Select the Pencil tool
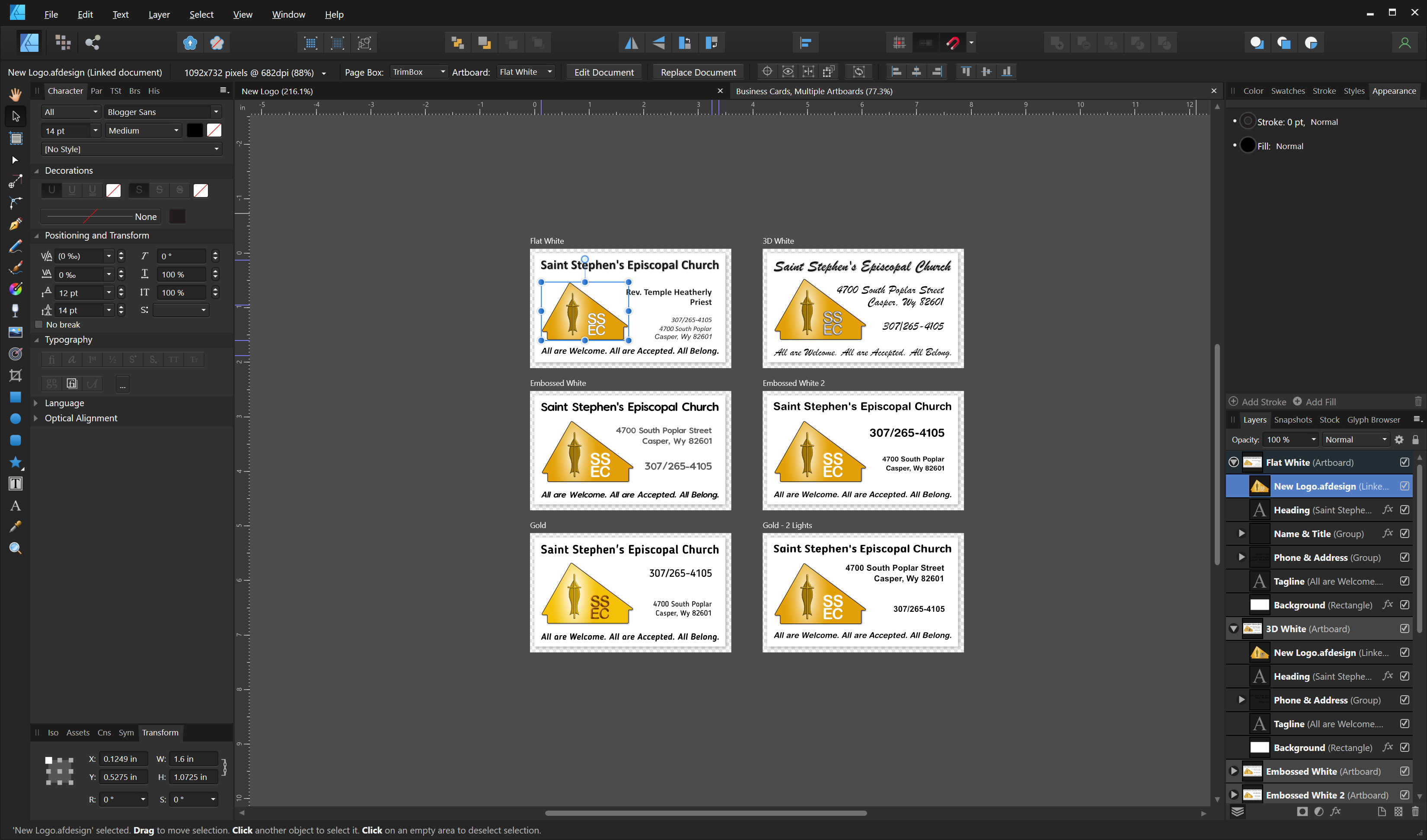 (15, 246)
